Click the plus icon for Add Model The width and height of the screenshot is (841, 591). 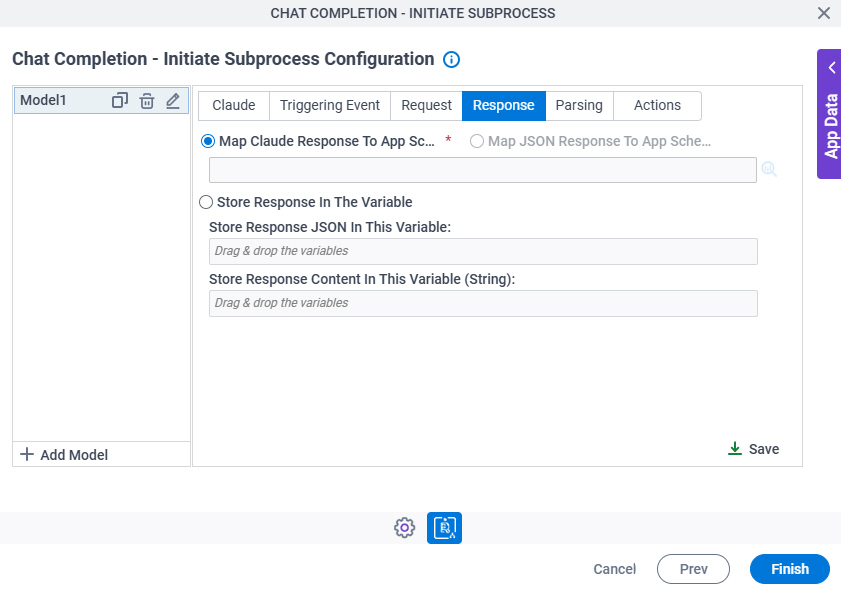point(27,455)
